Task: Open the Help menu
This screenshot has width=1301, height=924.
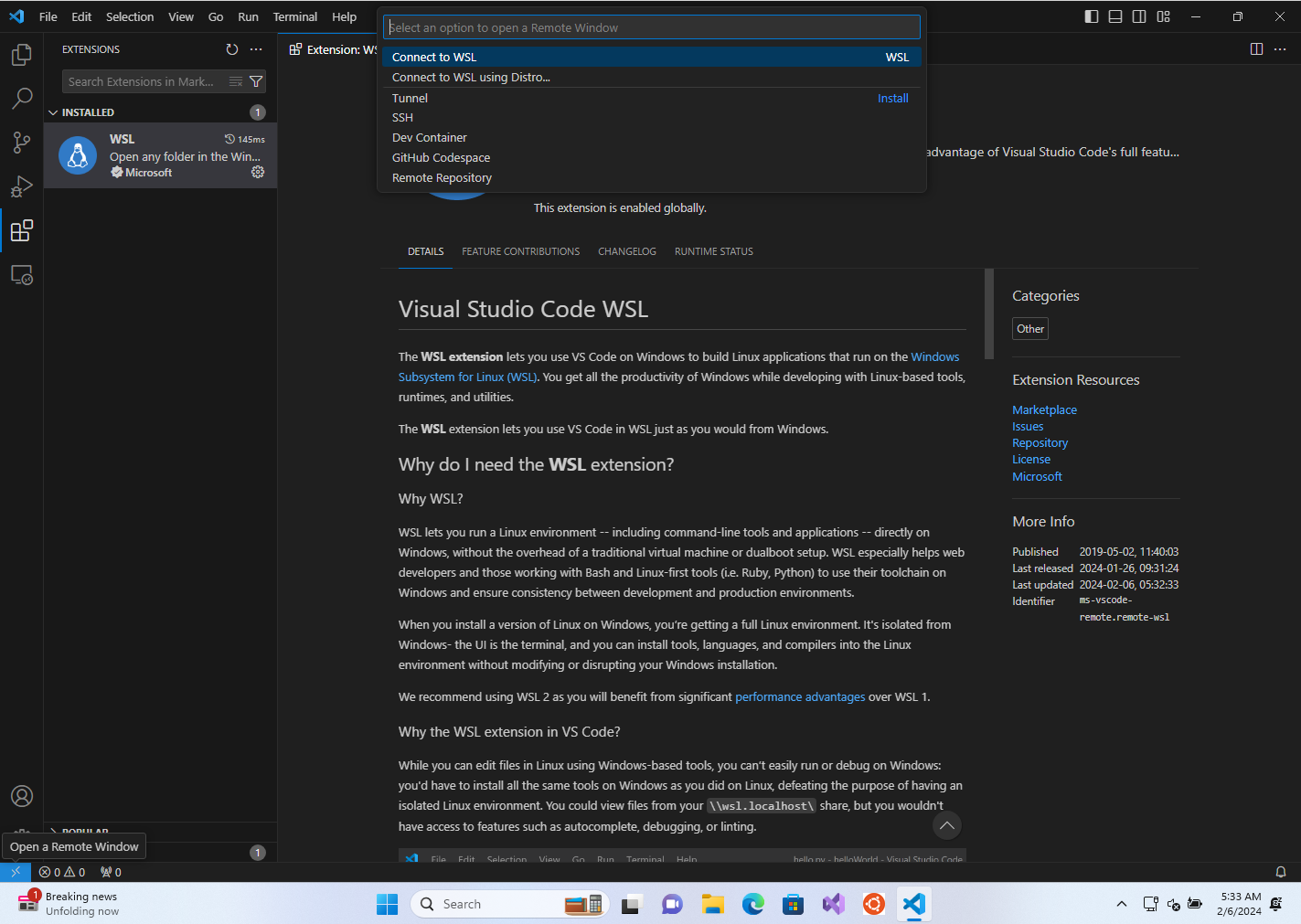Action: pyautogui.click(x=345, y=16)
